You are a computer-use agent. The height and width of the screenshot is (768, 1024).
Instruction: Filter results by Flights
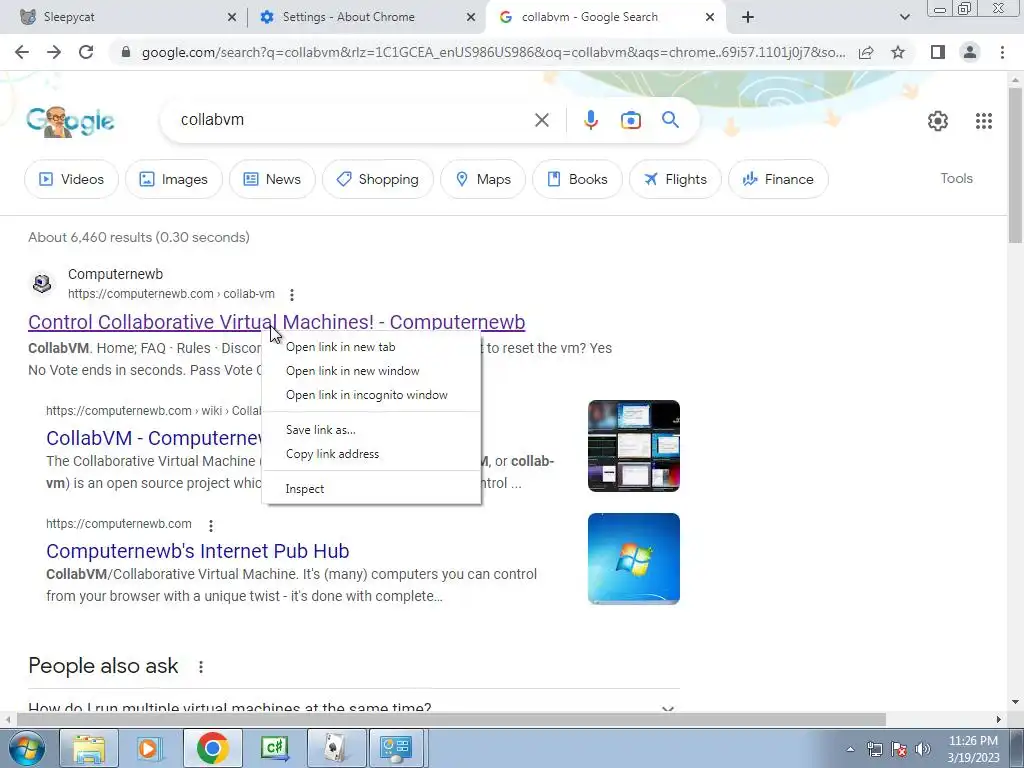click(675, 179)
